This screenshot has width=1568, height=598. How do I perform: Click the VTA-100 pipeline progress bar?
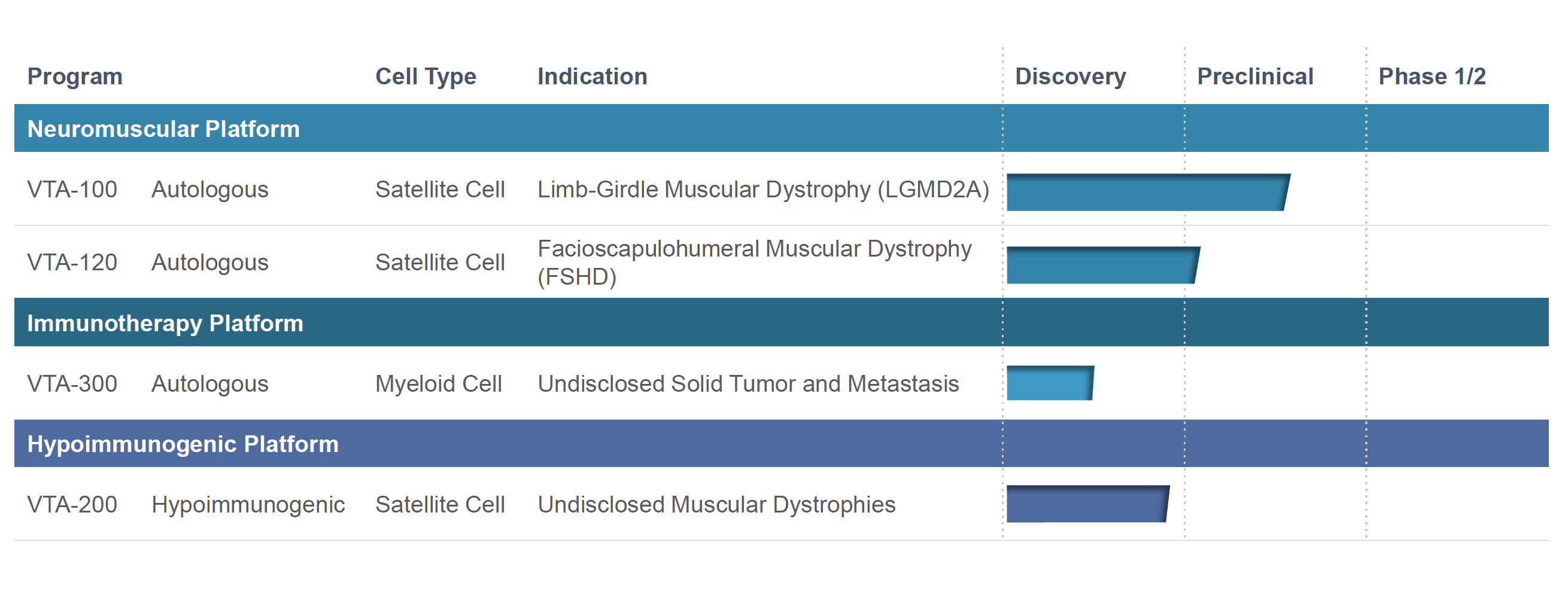tap(1147, 193)
